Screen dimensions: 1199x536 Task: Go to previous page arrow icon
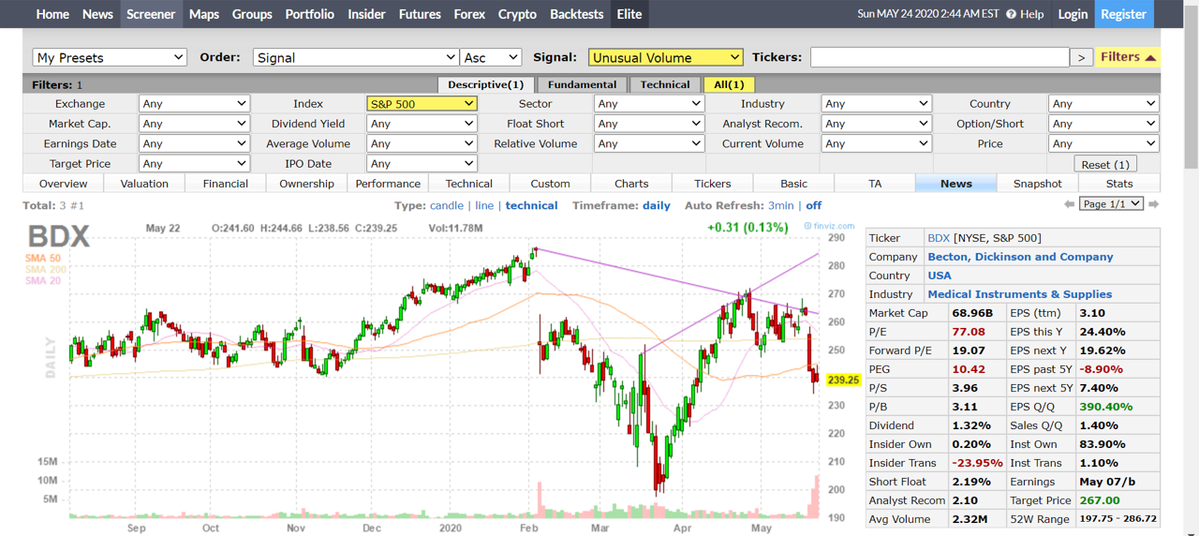click(1070, 204)
